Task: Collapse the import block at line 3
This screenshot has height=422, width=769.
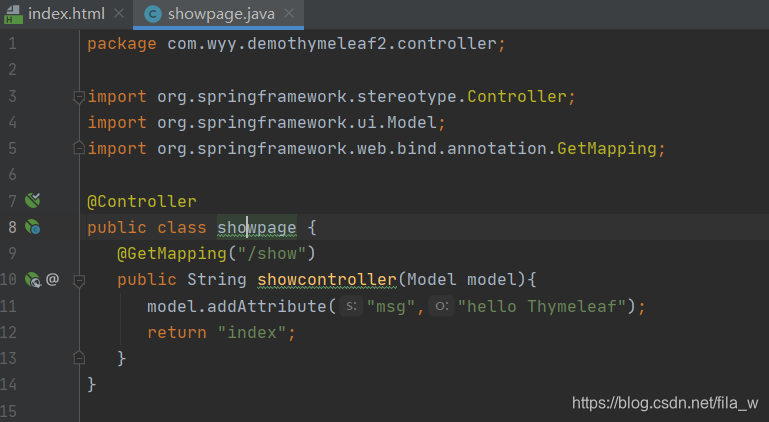Action: click(x=78, y=97)
